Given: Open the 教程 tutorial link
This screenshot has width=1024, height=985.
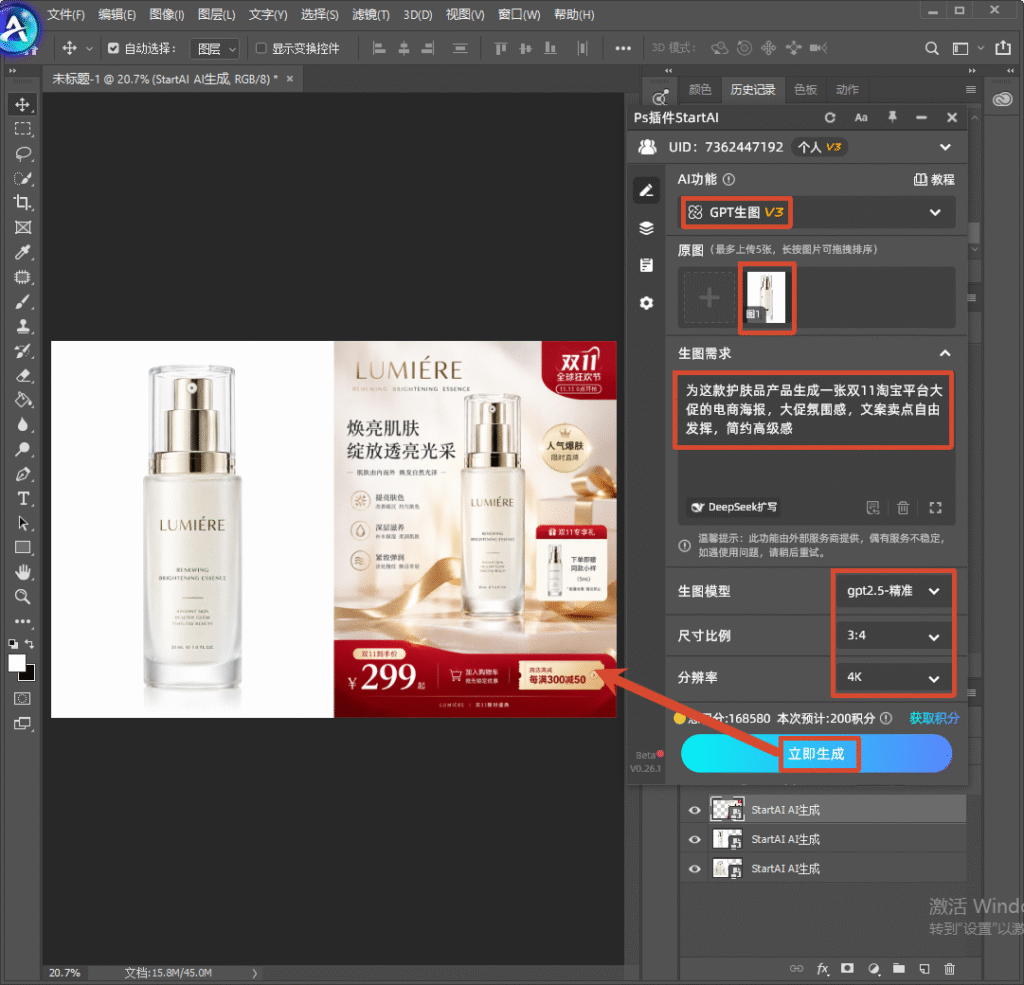Looking at the screenshot, I should (934, 180).
